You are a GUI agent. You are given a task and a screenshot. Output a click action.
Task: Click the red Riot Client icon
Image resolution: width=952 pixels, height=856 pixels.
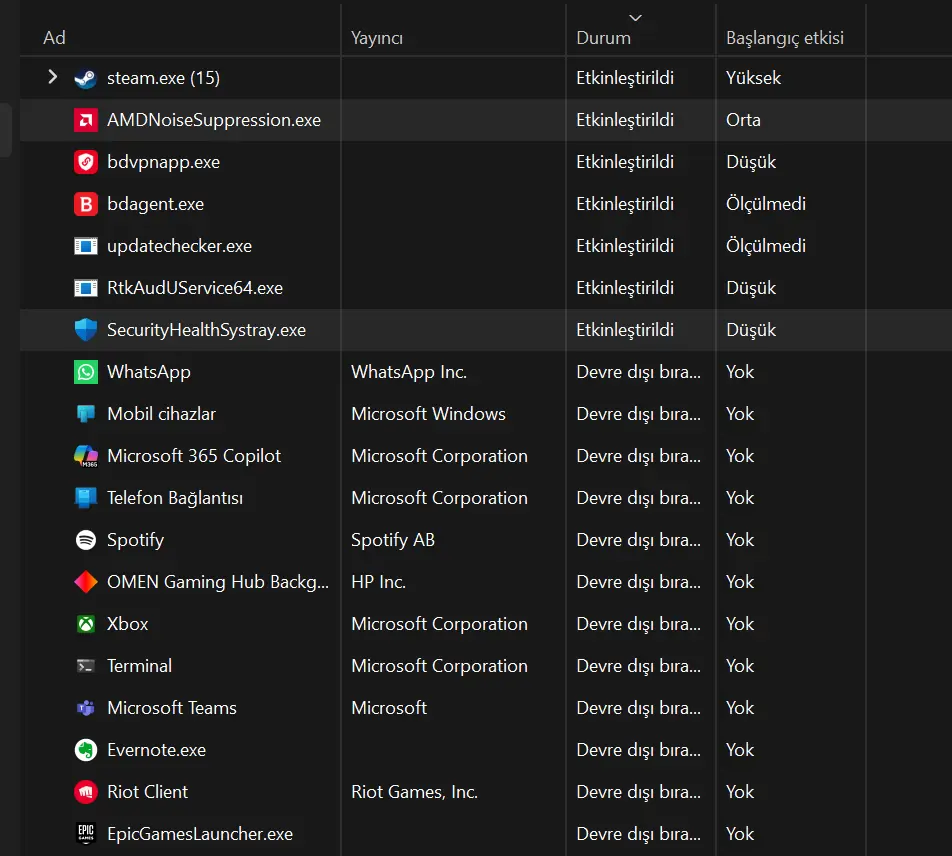86,792
